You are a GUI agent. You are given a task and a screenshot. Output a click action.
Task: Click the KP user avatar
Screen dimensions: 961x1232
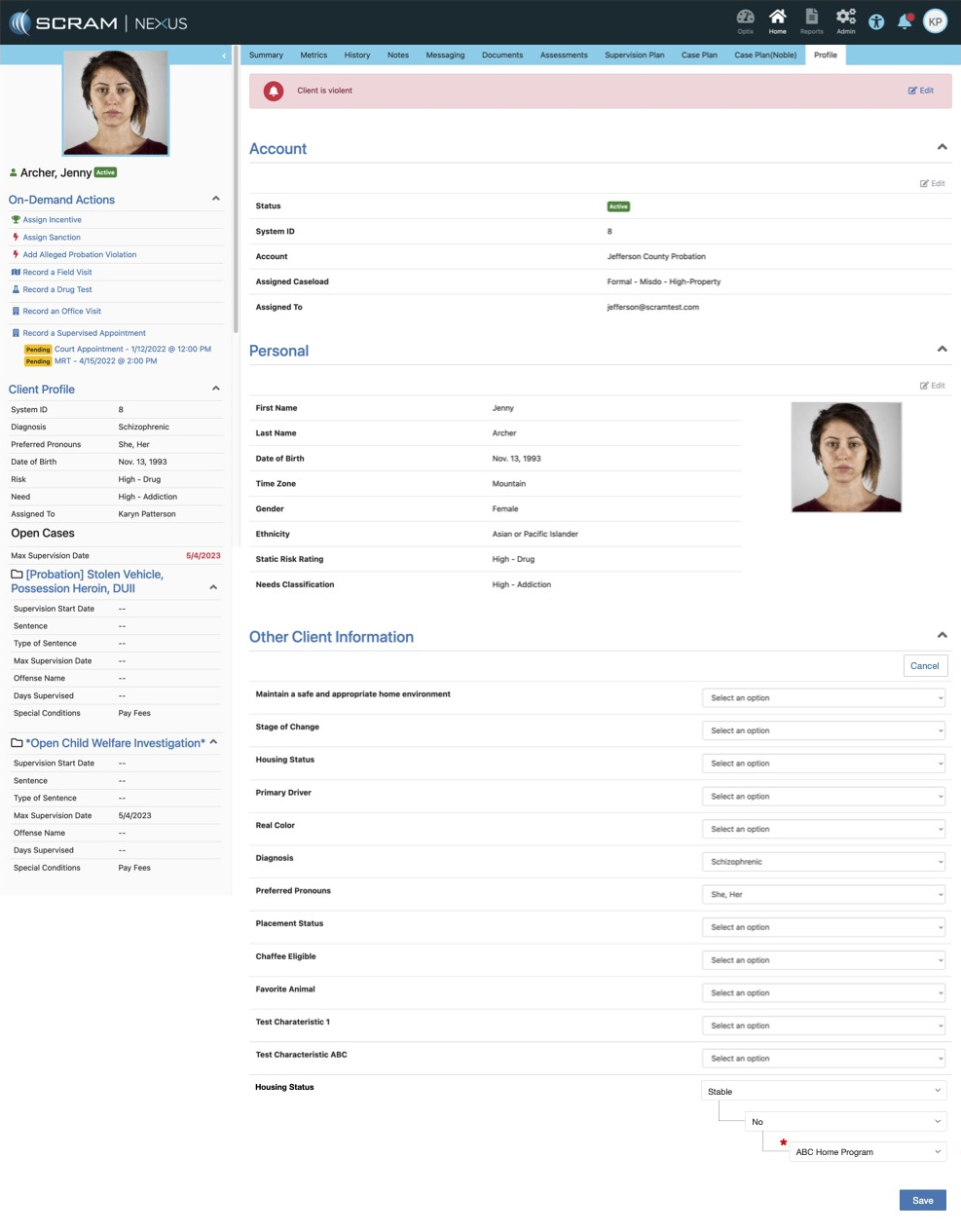(x=935, y=21)
